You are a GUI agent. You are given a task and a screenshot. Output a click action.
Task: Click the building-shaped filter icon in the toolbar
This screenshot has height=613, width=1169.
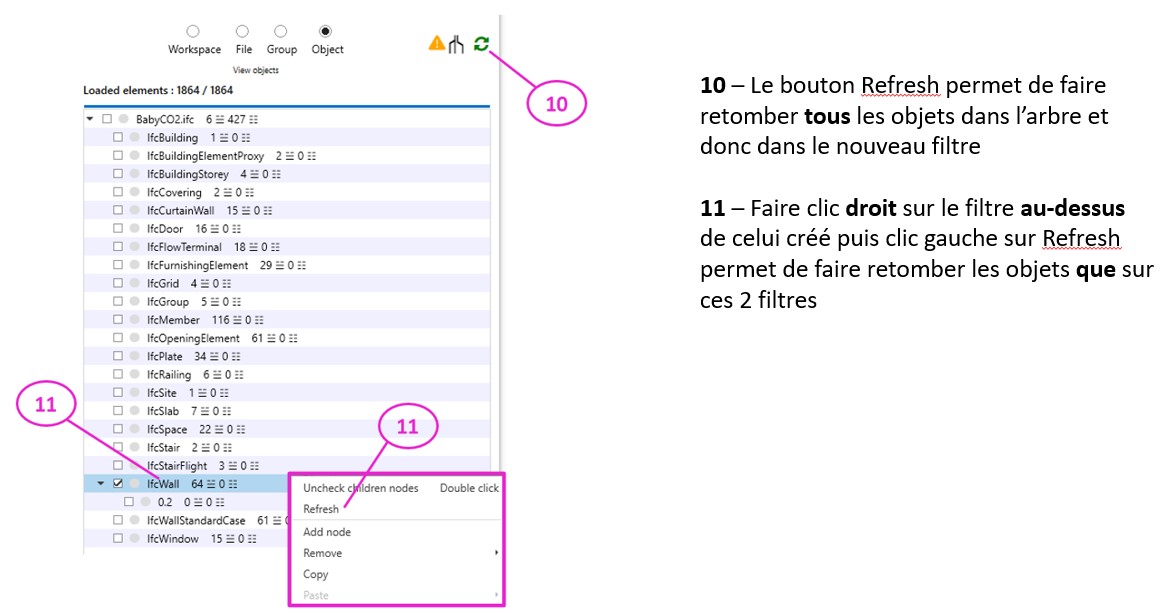[x=456, y=44]
